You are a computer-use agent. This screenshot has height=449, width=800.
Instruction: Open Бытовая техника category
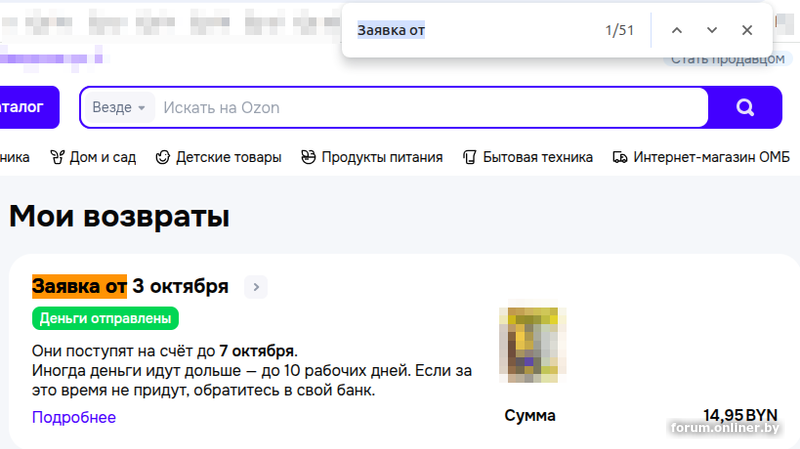[x=528, y=157]
